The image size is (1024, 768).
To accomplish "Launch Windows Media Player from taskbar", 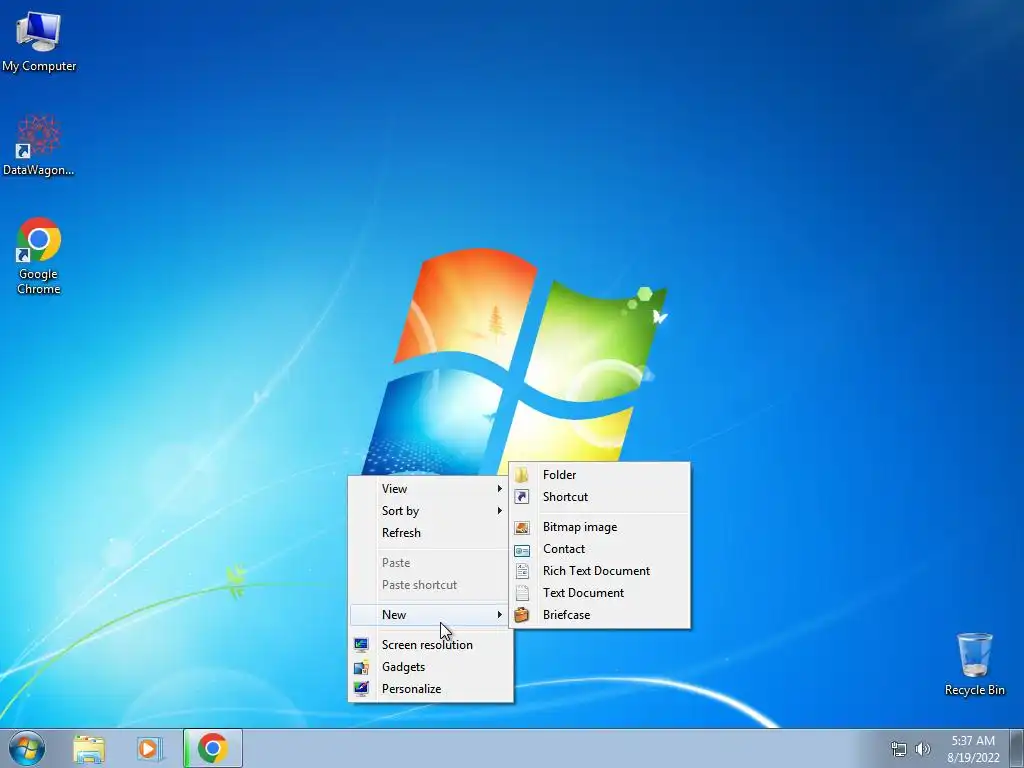I will 148,749.
